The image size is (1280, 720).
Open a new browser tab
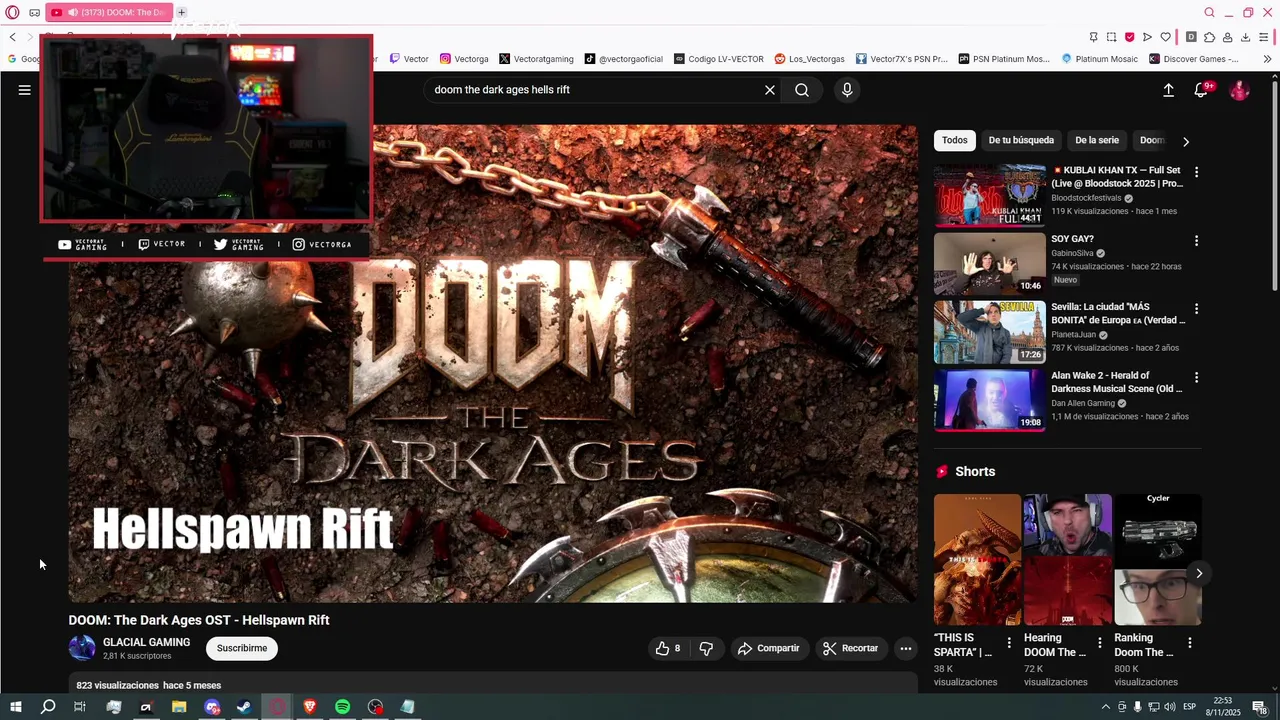pyautogui.click(x=181, y=12)
